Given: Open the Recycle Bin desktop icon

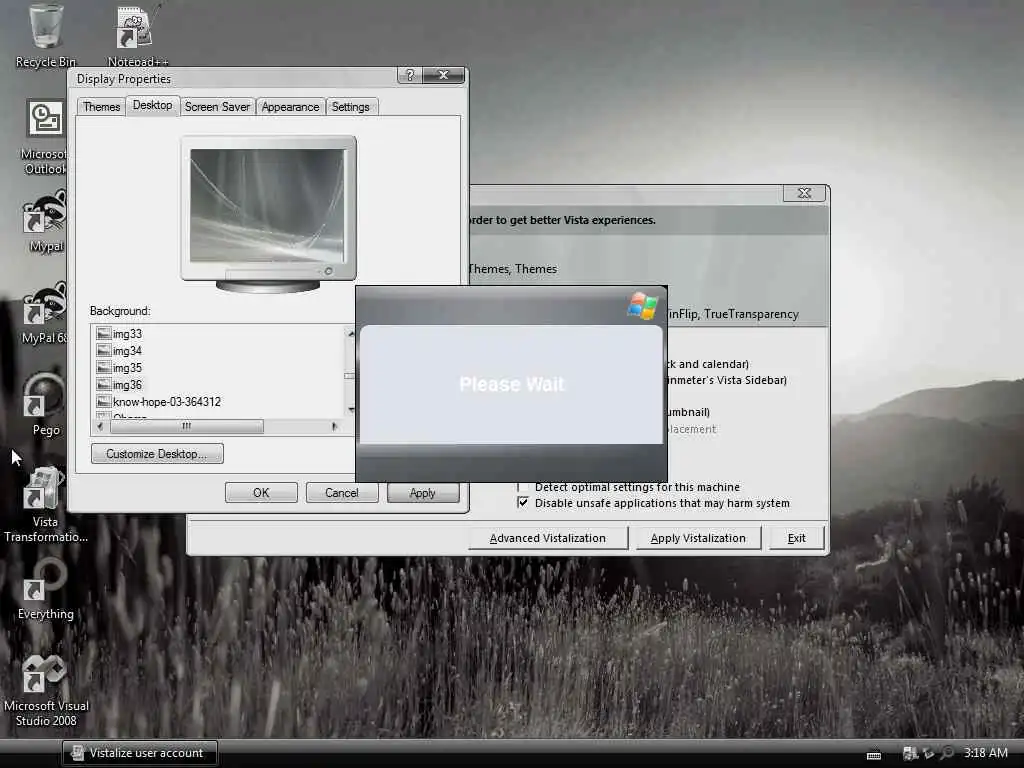Looking at the screenshot, I should point(46,36).
